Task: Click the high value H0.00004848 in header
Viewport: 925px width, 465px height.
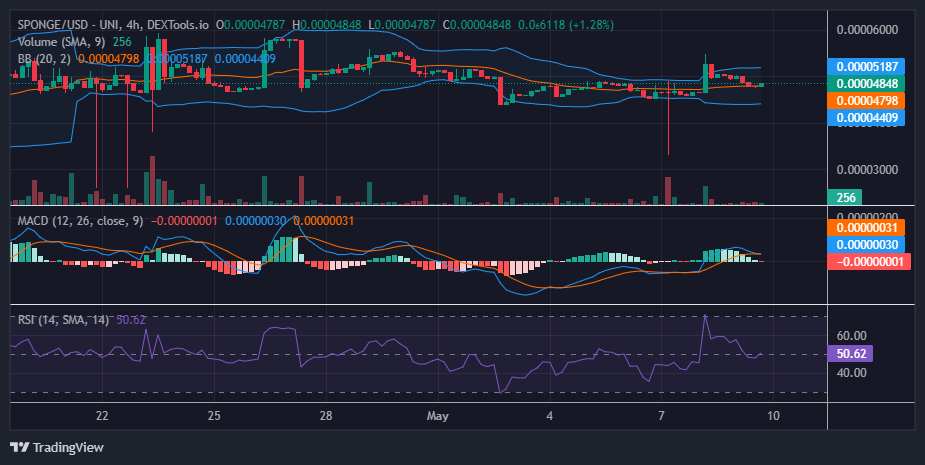Action: [x=327, y=25]
